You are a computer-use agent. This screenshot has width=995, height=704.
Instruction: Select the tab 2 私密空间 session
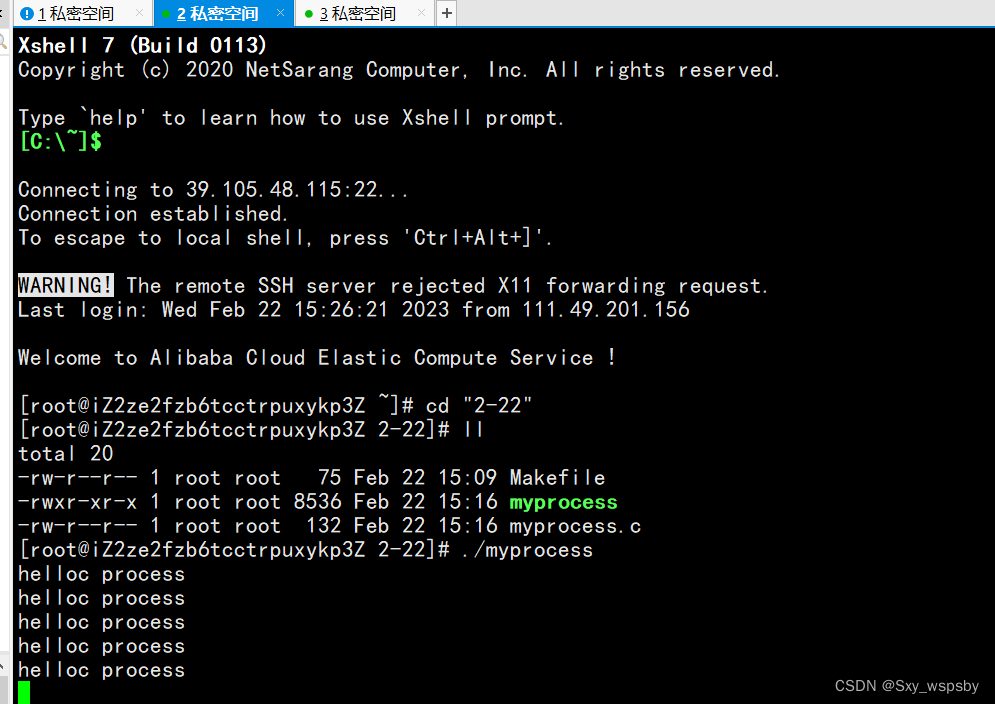221,14
